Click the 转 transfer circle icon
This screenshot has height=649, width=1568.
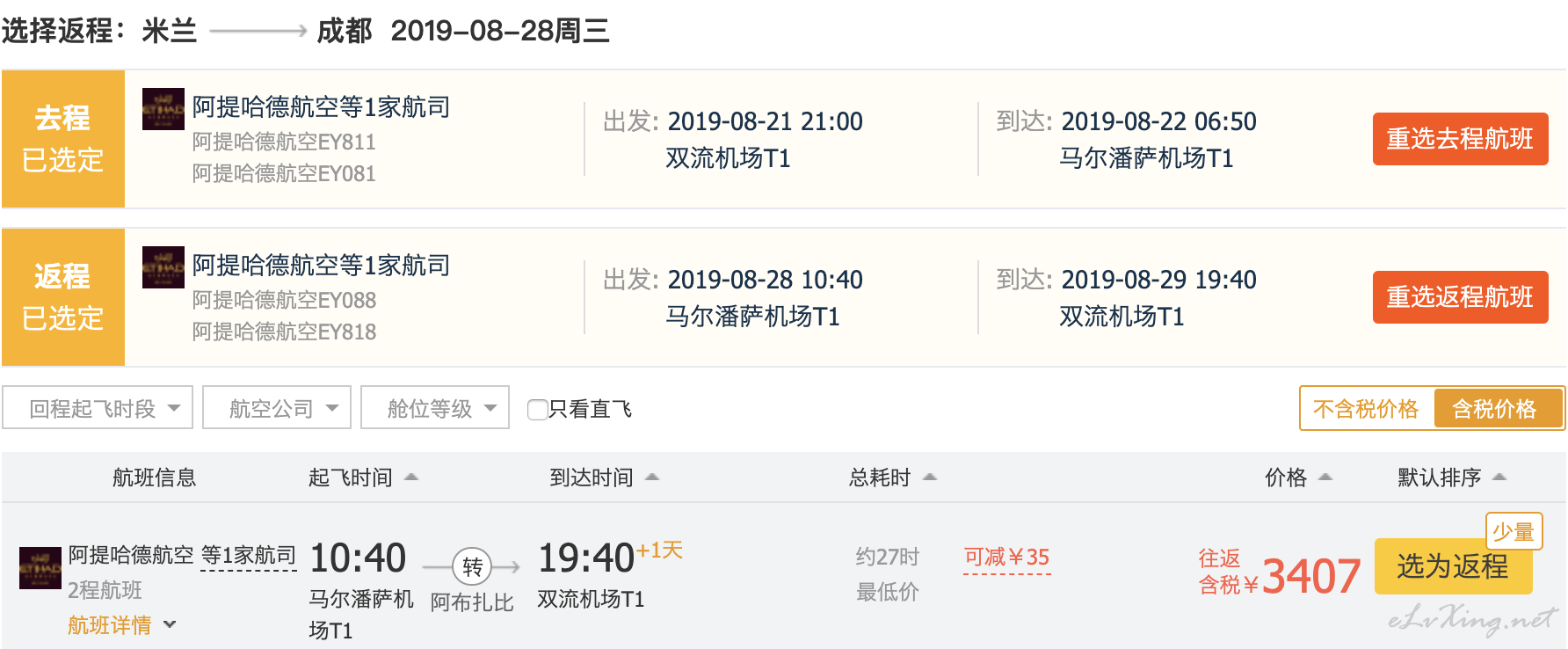pos(472,567)
